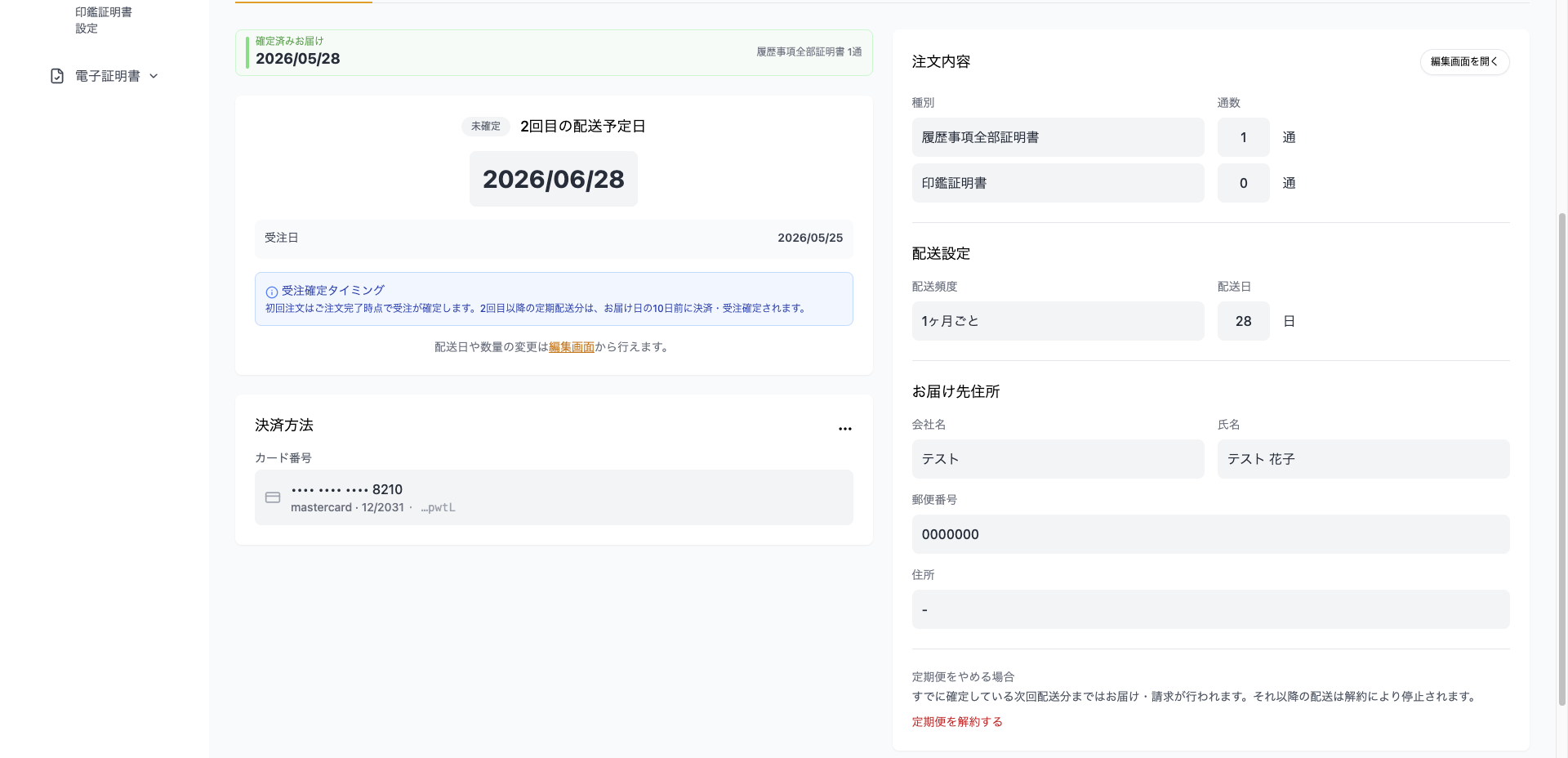Click the 受注確定タイミング info icon

(272, 292)
